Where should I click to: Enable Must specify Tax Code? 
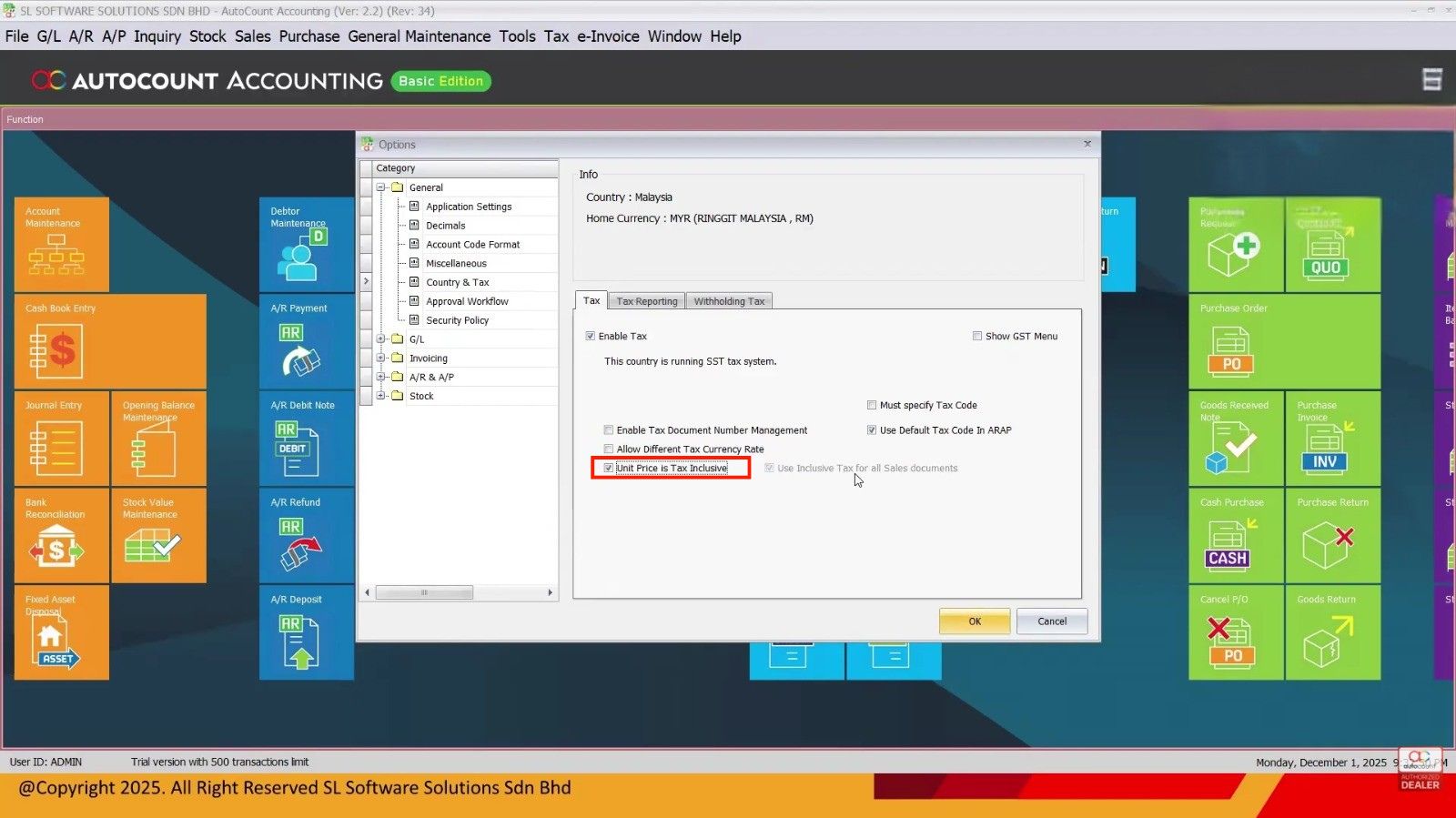872,405
